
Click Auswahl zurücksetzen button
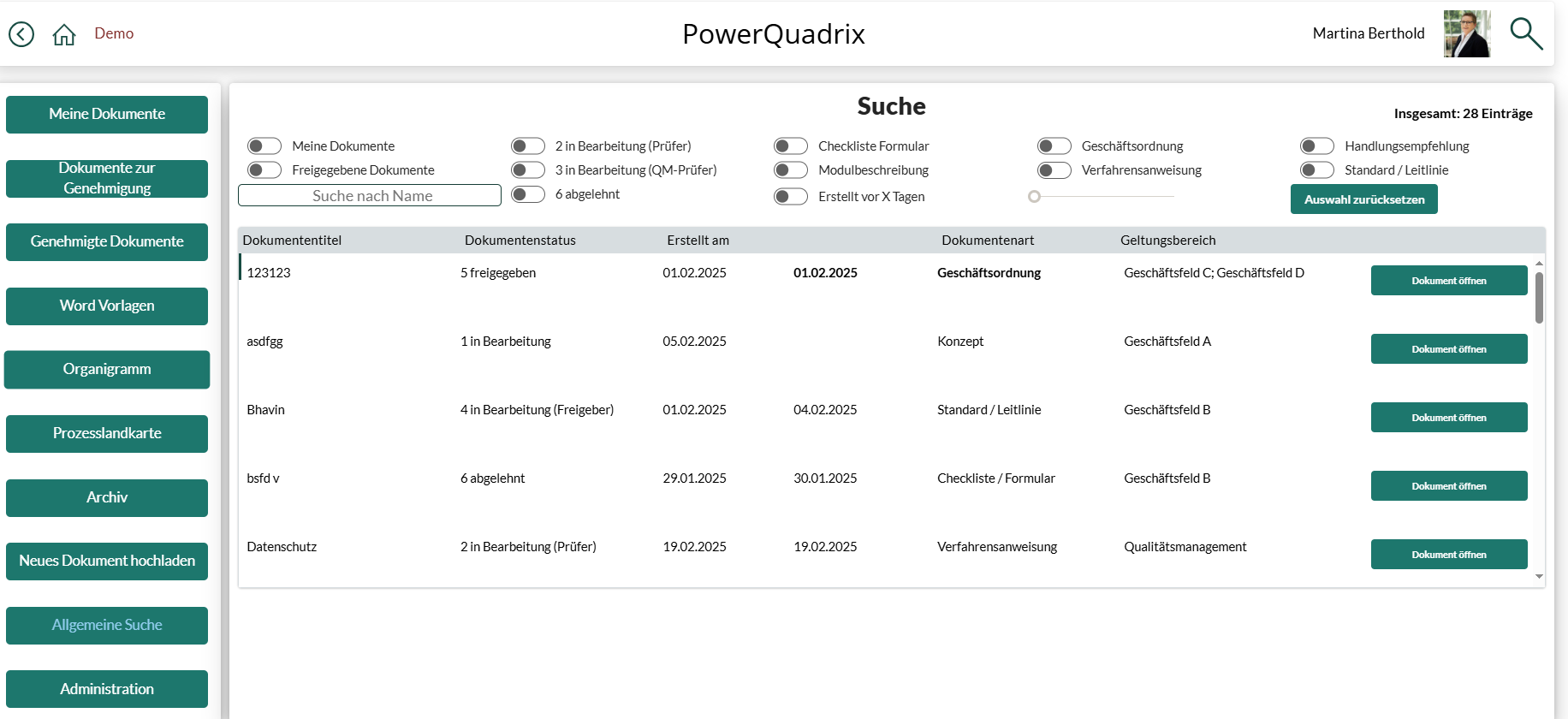coord(1364,199)
